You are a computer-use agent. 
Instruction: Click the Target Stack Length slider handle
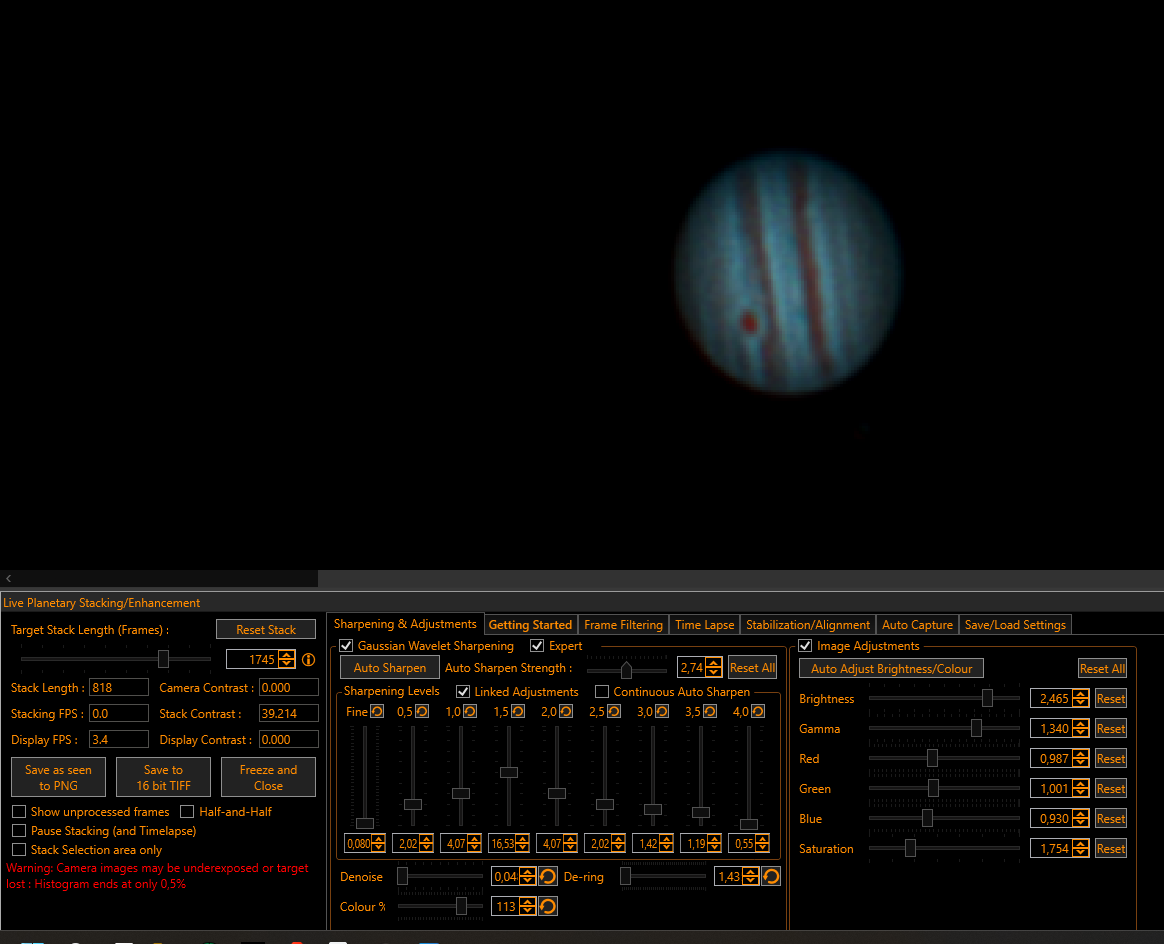point(163,658)
